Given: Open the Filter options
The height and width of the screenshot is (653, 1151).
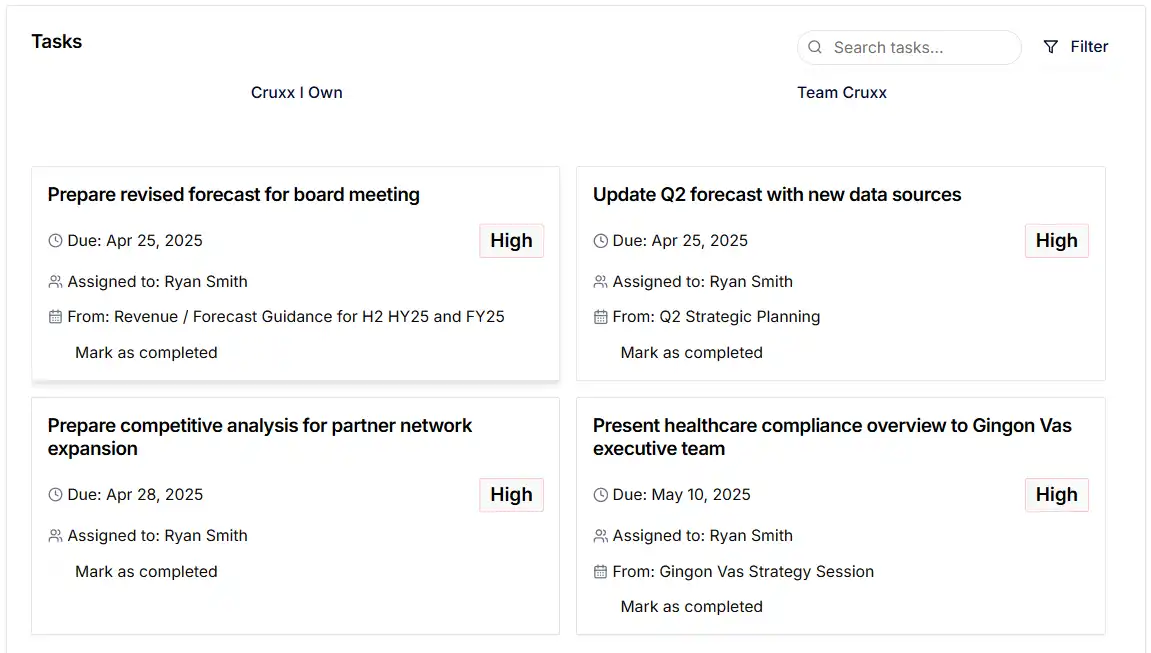Looking at the screenshot, I should [x=1076, y=47].
